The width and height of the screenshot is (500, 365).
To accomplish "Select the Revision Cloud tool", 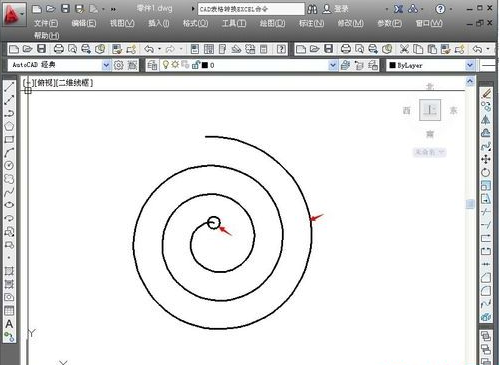I will click(9, 179).
